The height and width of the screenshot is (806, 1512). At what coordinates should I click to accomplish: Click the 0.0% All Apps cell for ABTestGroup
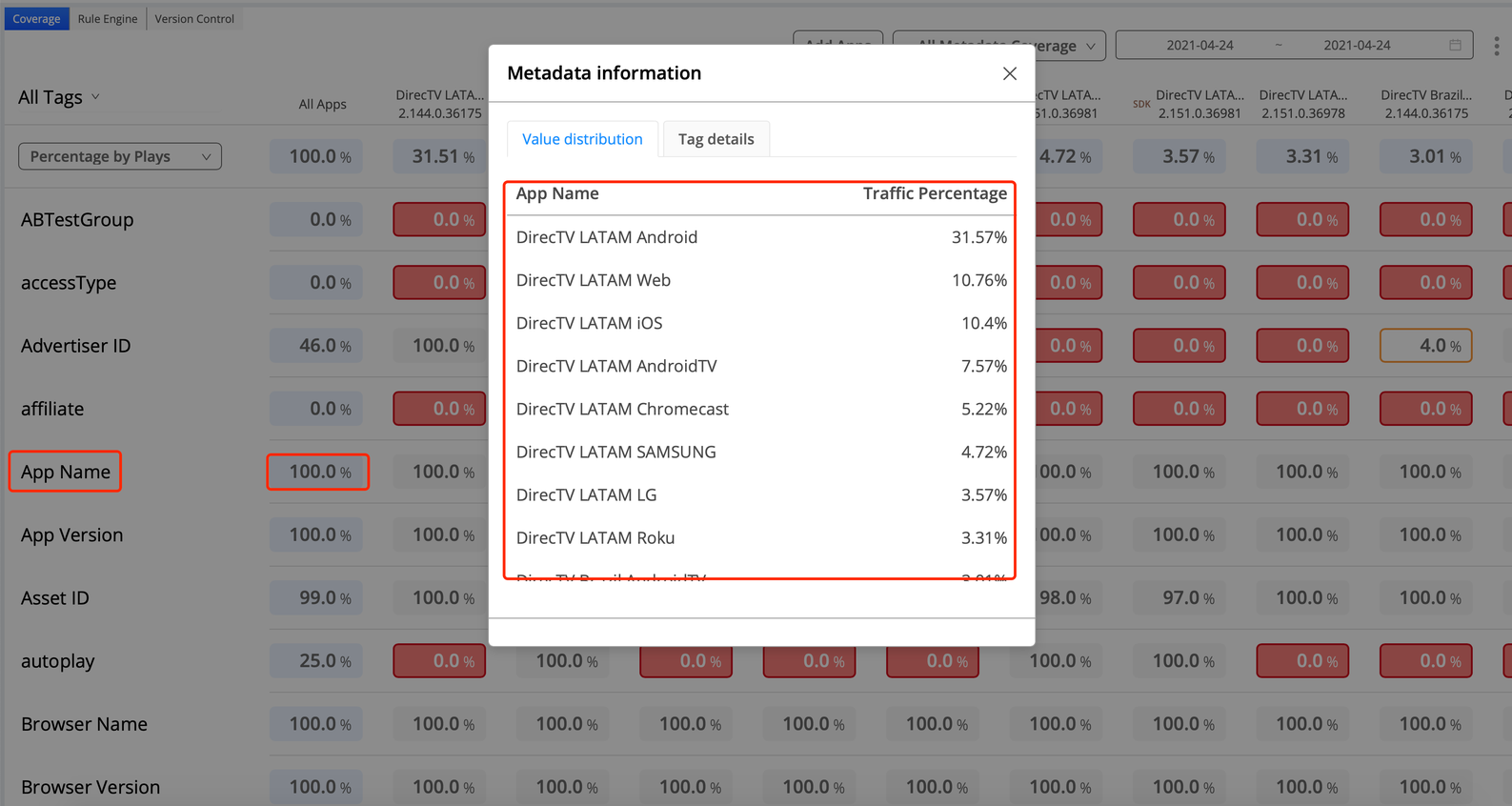pos(316,219)
